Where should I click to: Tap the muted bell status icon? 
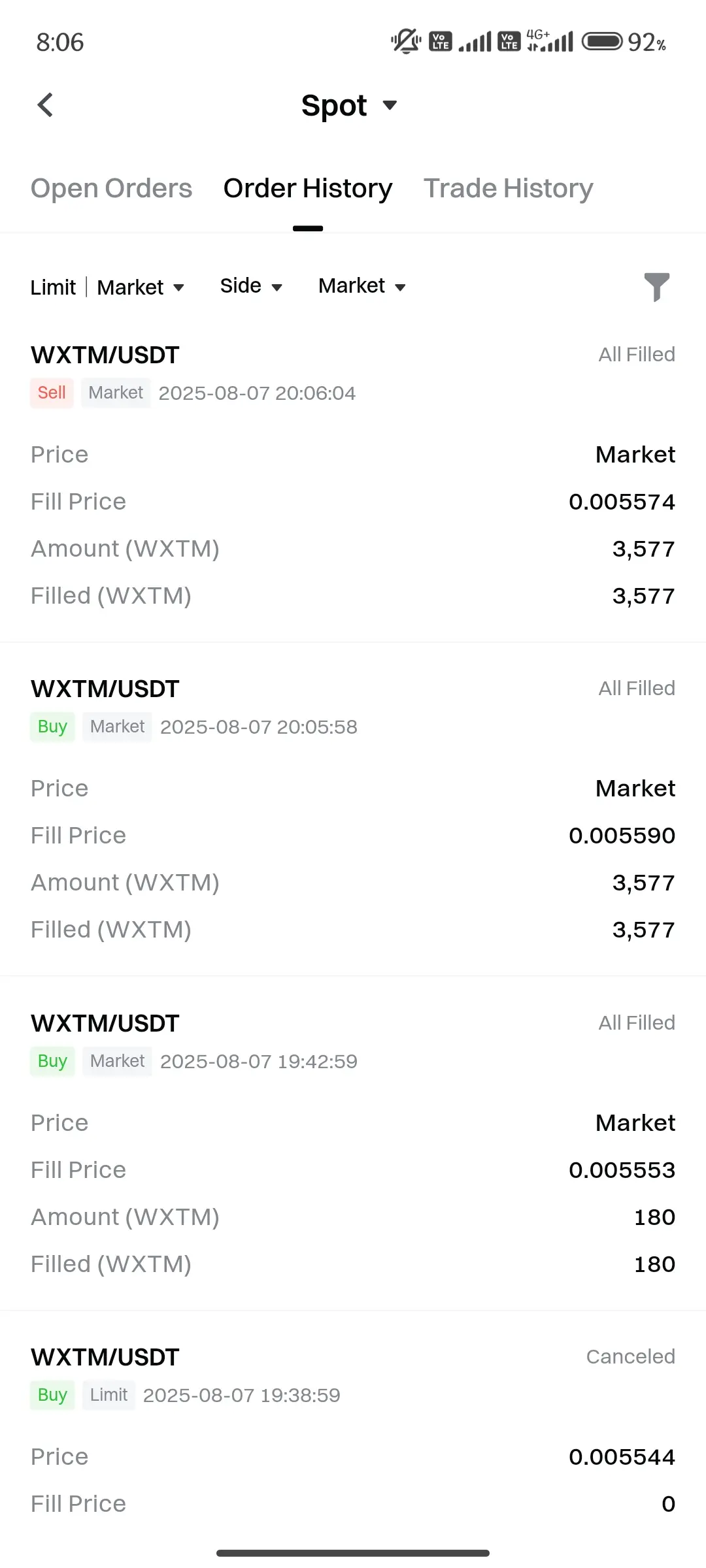[406, 42]
